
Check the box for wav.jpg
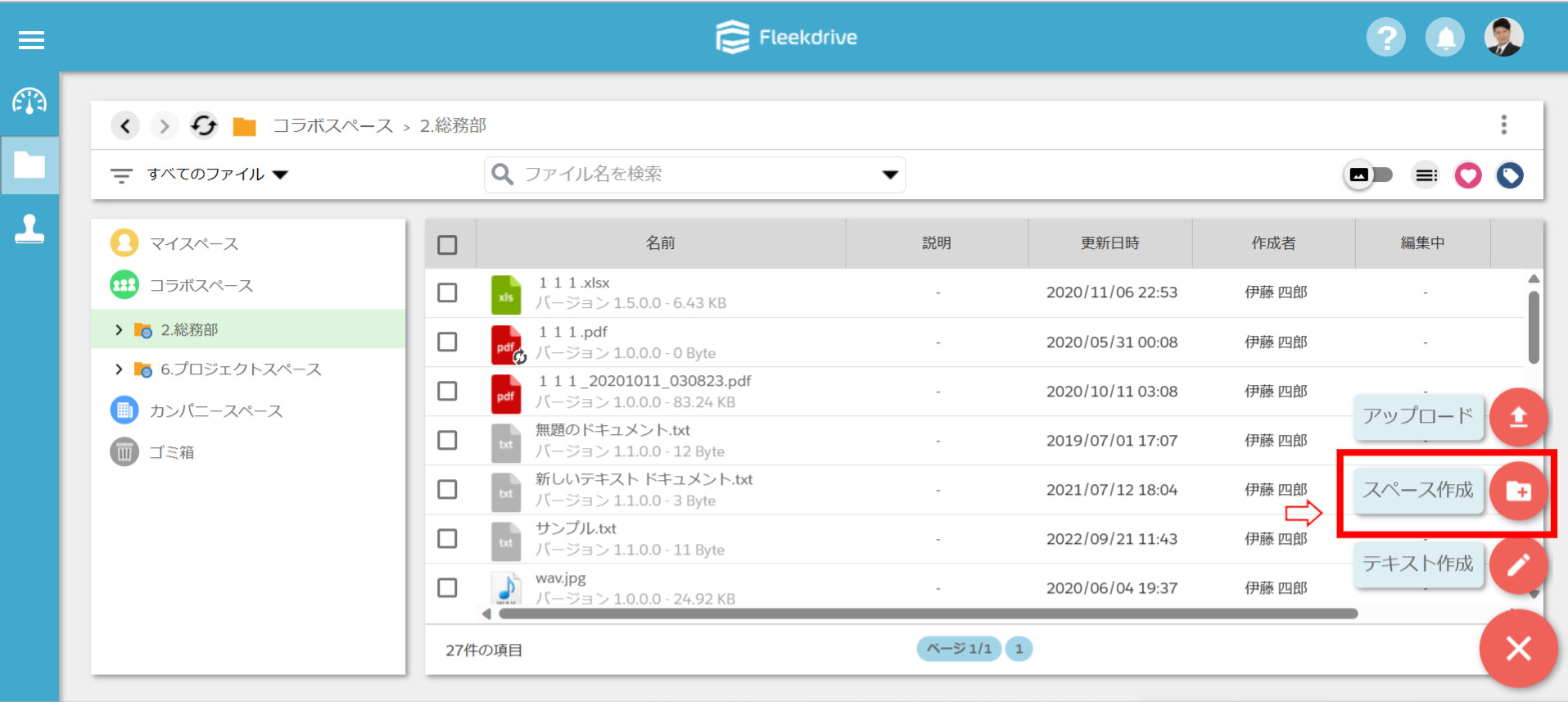pyautogui.click(x=447, y=587)
